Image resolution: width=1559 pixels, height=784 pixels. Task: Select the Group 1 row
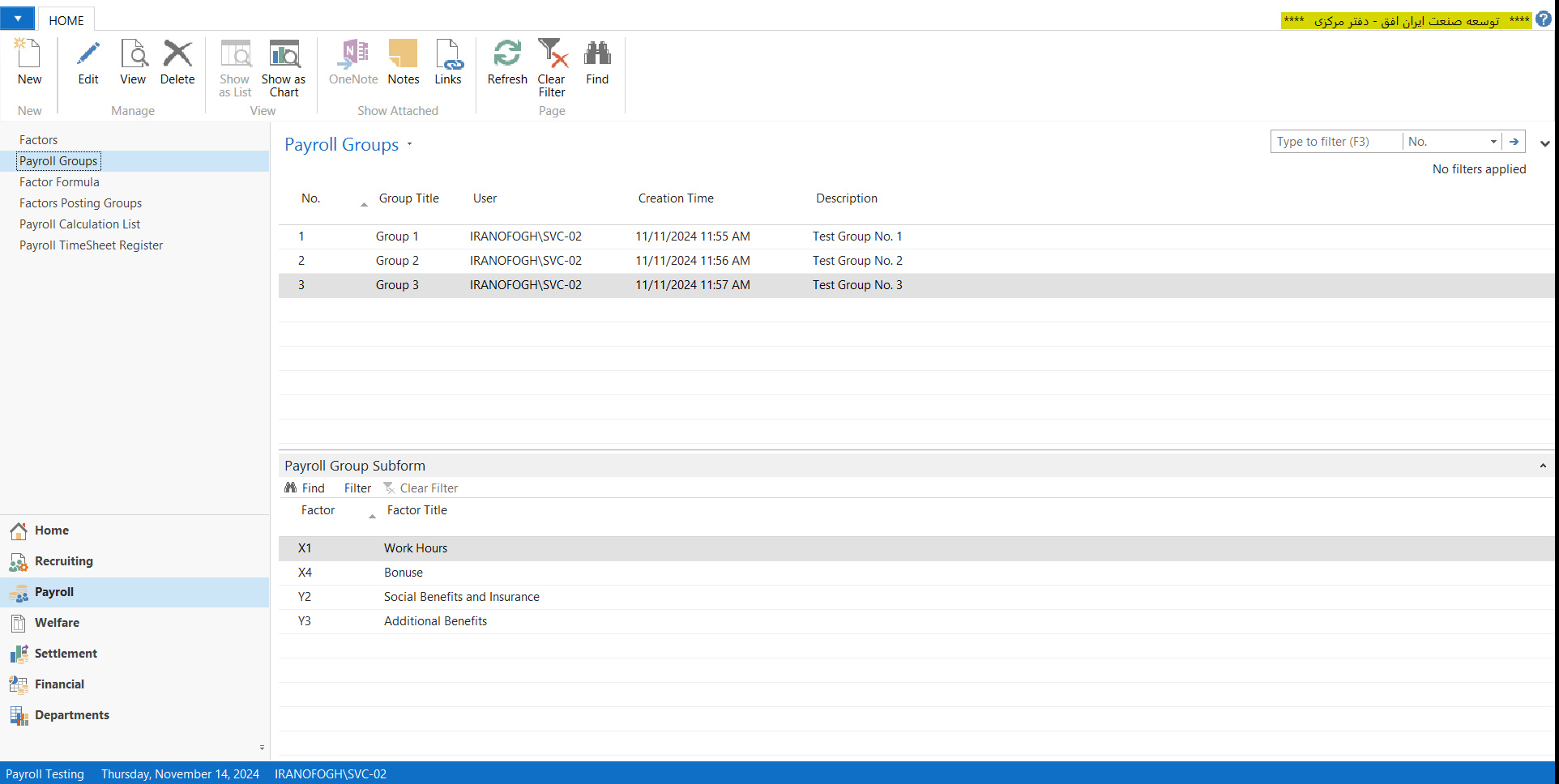[916, 236]
